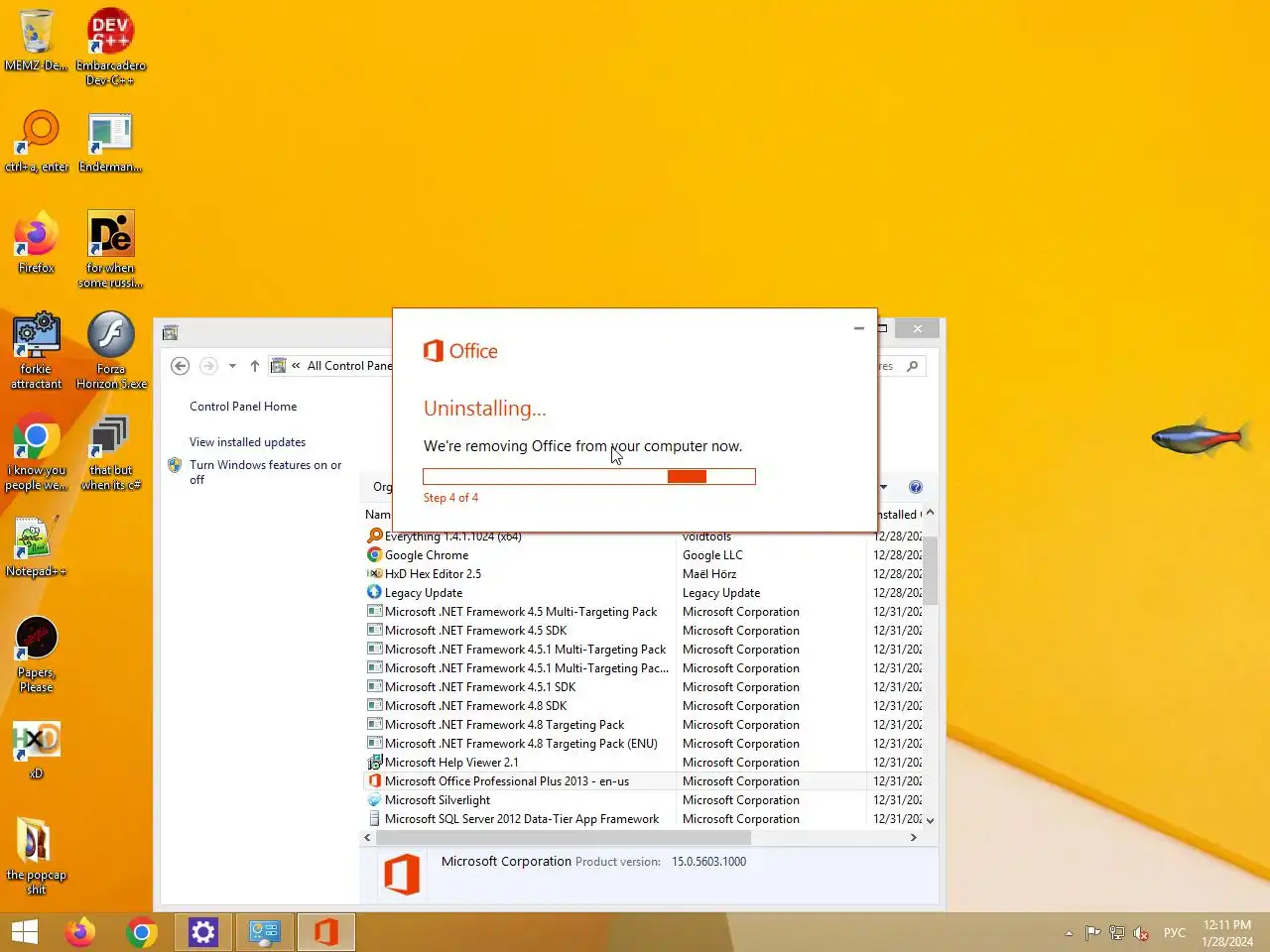Open the MEMZ-De... Recycle Bin desktop icon

pyautogui.click(x=36, y=40)
